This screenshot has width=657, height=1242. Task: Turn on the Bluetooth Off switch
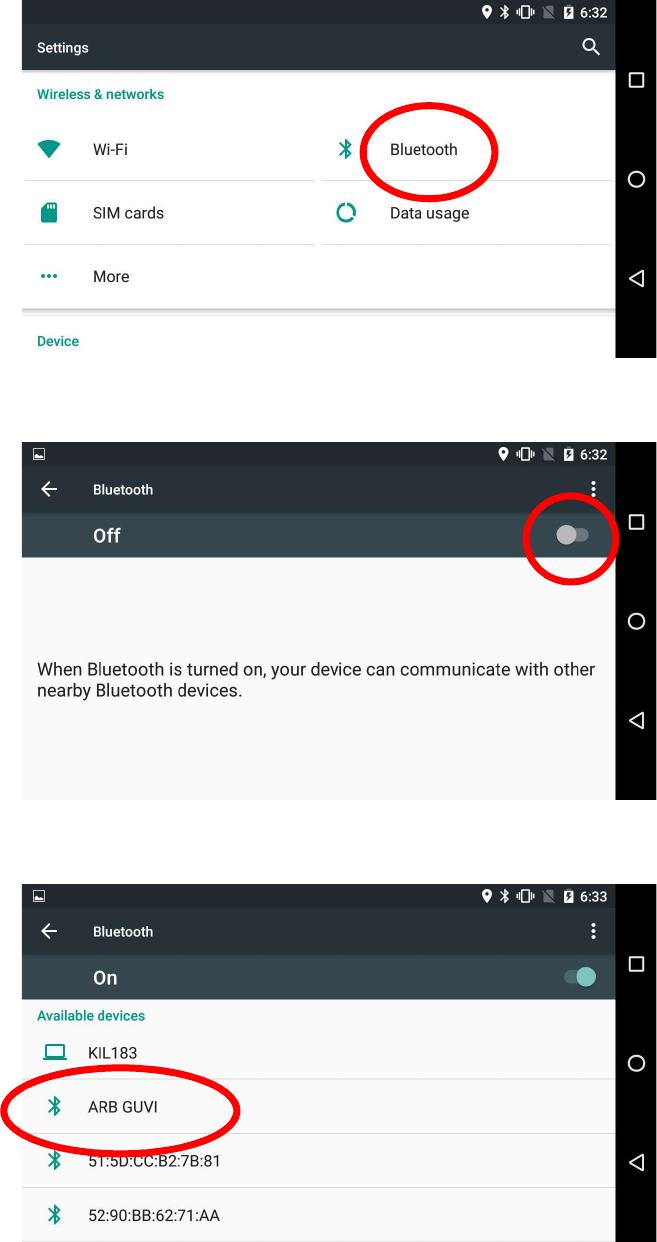point(572,535)
